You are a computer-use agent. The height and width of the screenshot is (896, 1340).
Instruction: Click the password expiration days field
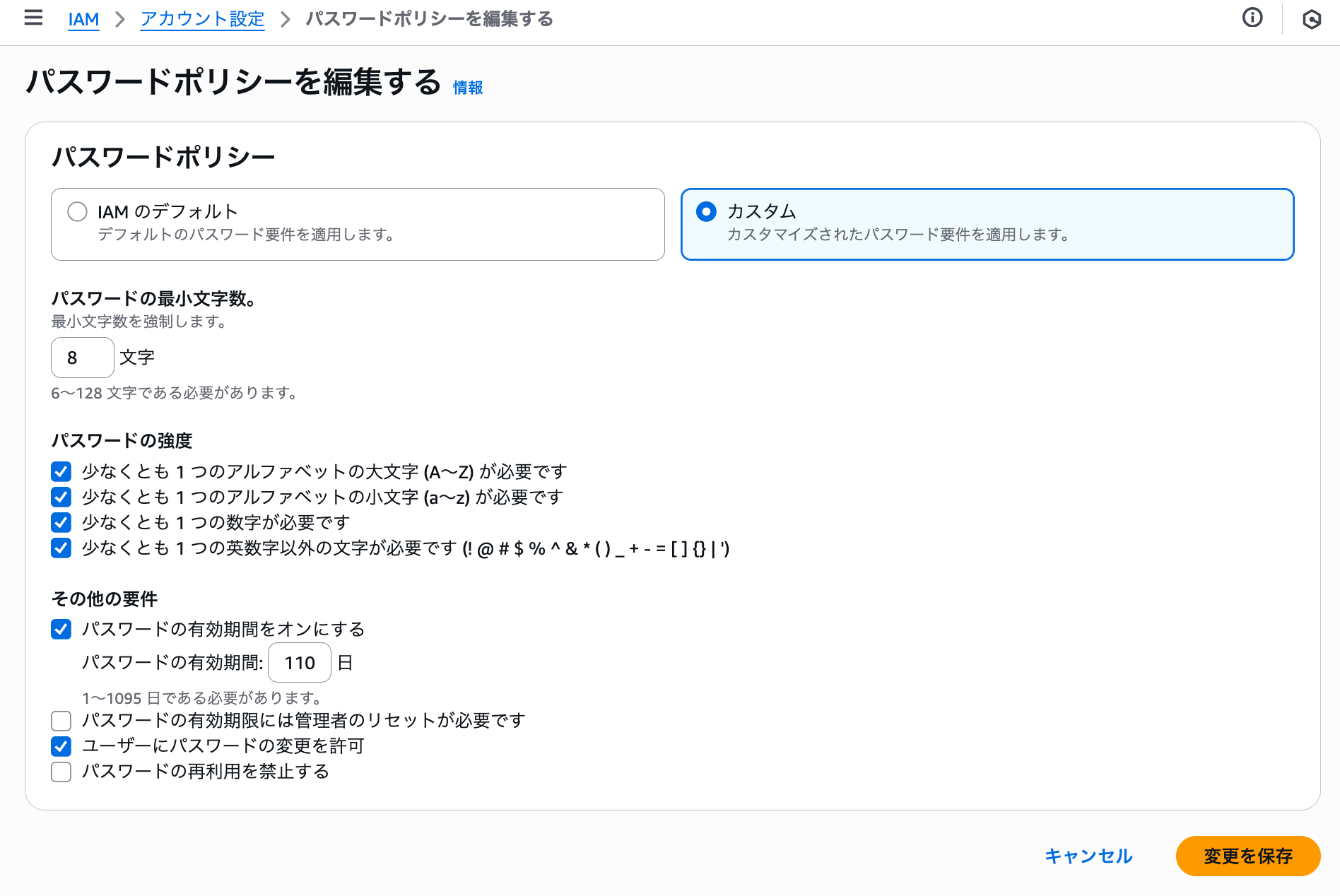(x=300, y=663)
